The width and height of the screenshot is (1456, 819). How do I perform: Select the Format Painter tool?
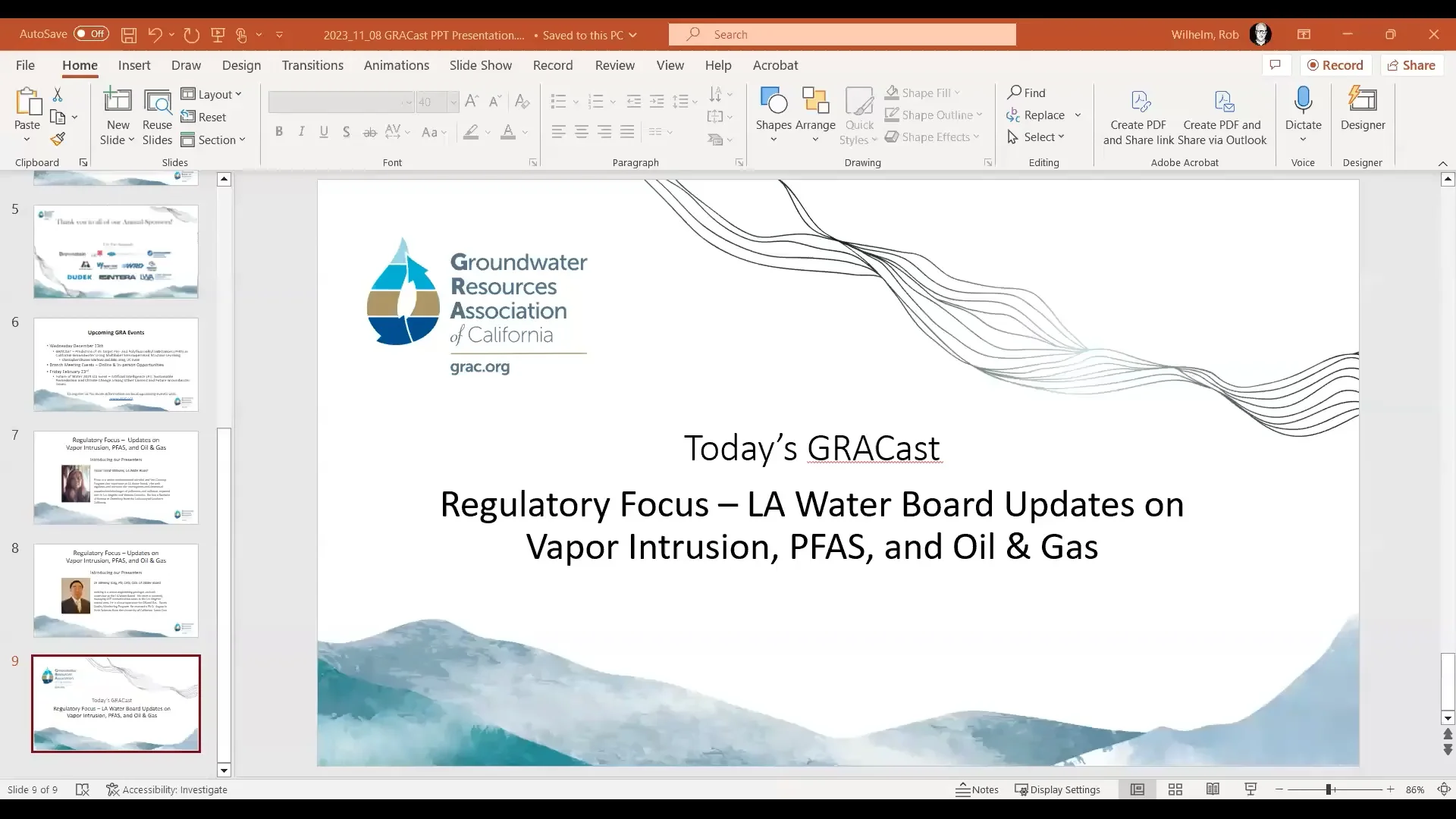(x=58, y=139)
